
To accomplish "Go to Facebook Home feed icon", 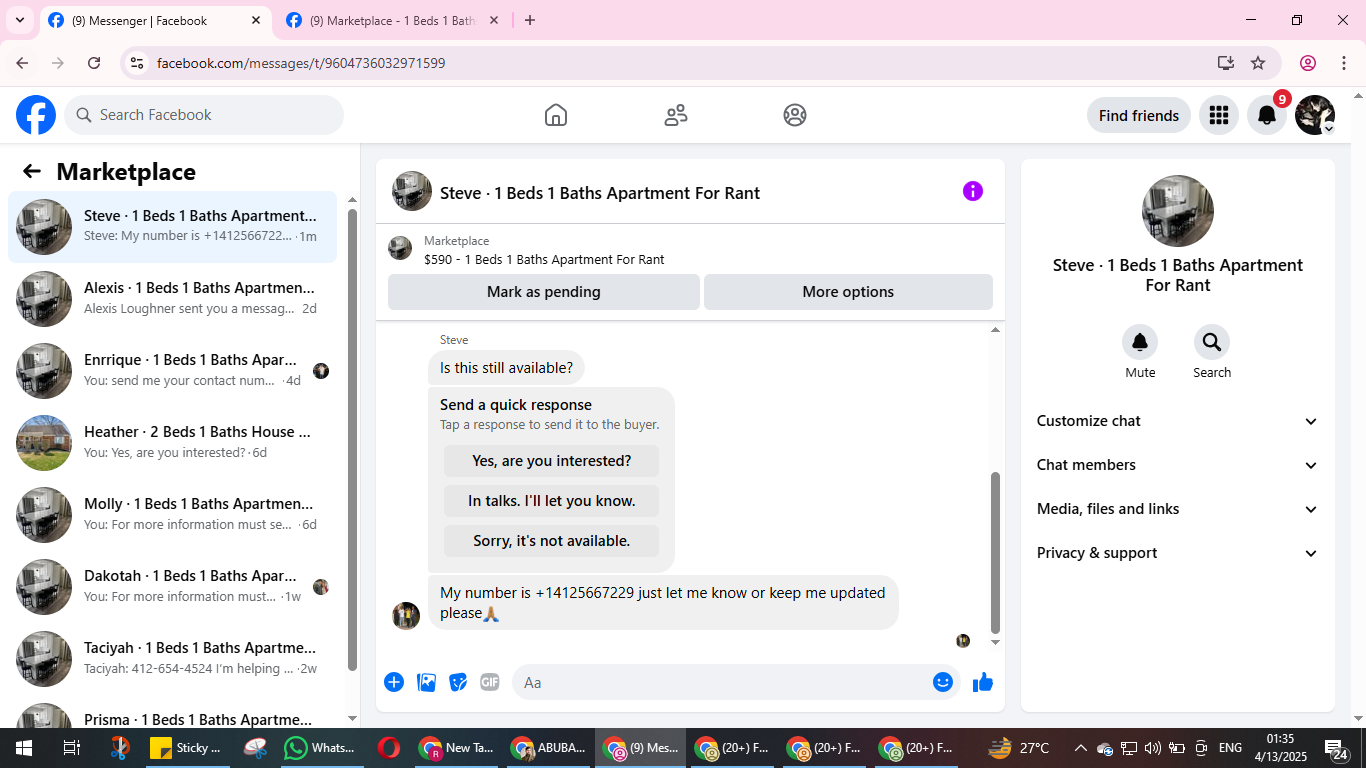I will coord(556,115).
